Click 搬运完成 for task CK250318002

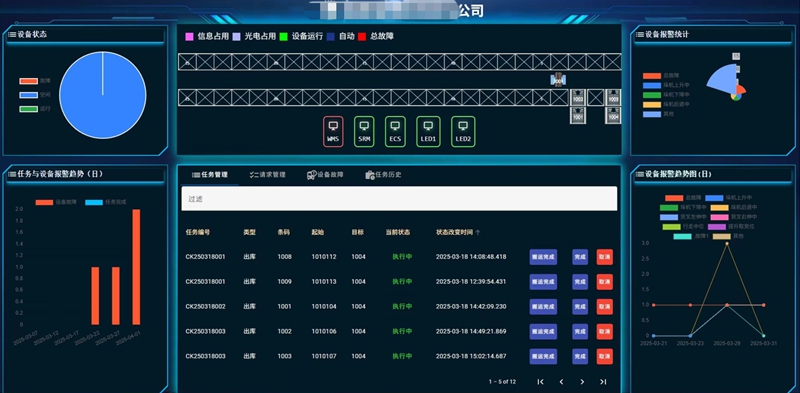(543, 307)
